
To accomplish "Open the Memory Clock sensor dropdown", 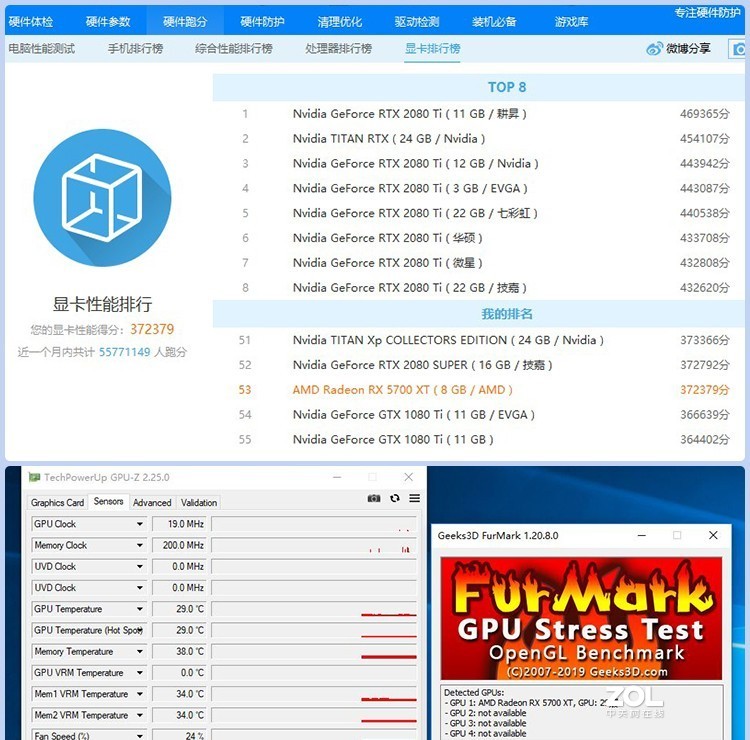I will pos(140,545).
